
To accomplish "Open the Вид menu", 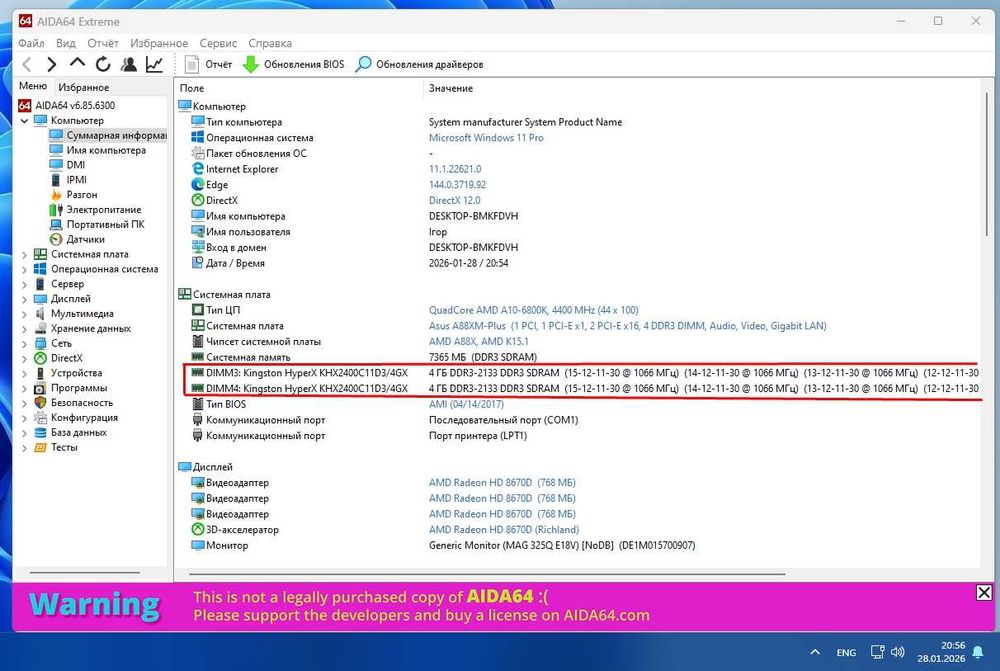I will 66,43.
